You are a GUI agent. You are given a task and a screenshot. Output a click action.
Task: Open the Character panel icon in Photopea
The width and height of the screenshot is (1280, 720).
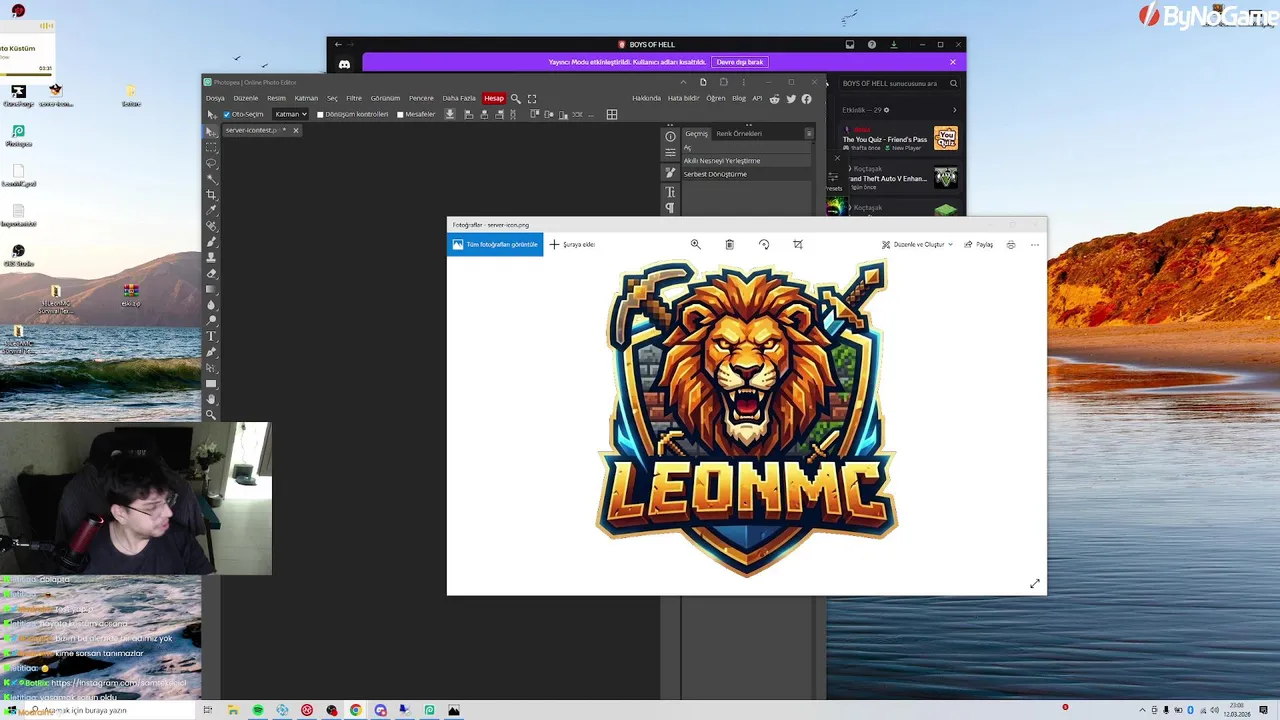pos(670,191)
